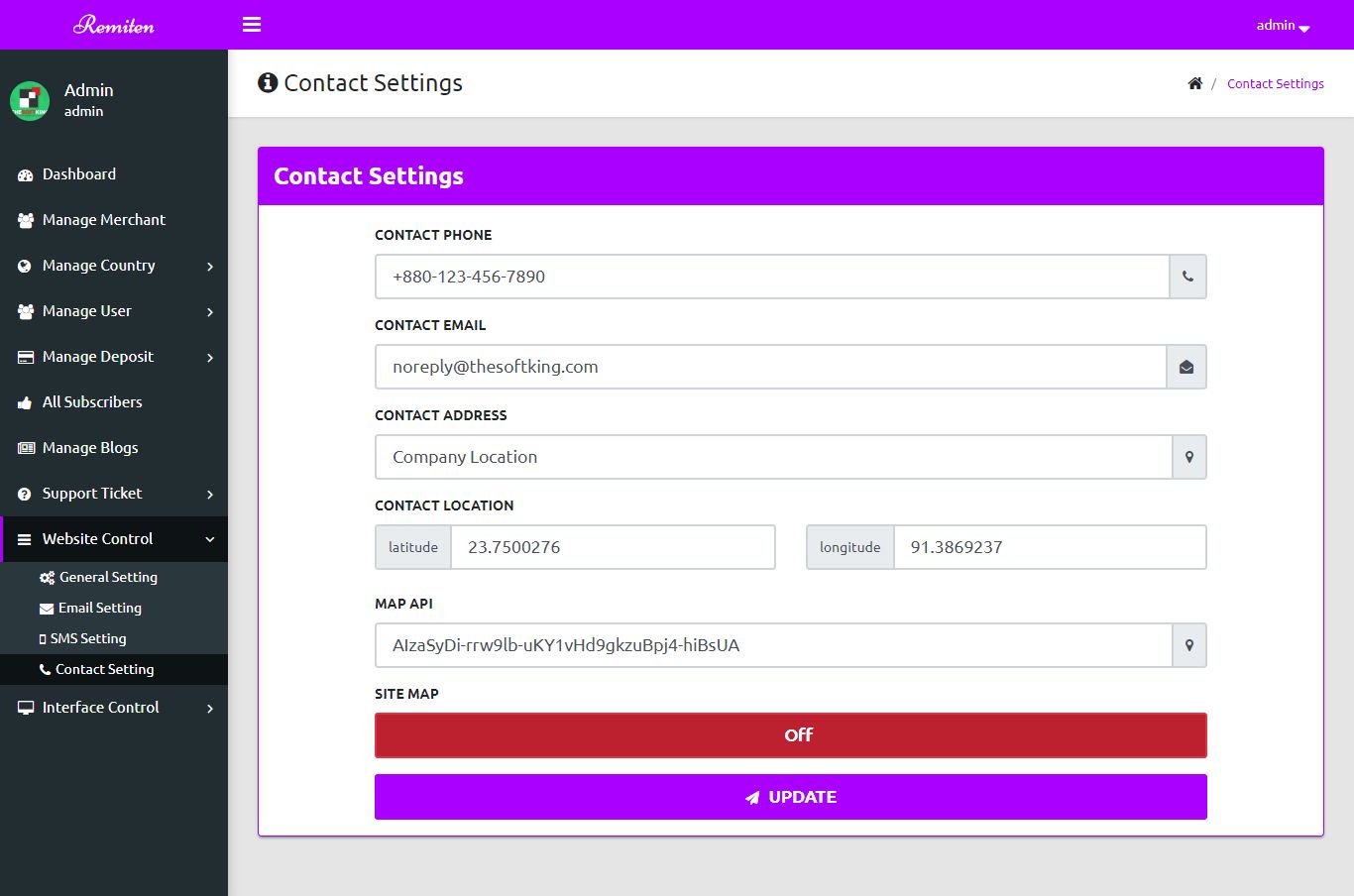Click the map pin icon beside Company Location
This screenshot has width=1354, height=896.
[1189, 457]
